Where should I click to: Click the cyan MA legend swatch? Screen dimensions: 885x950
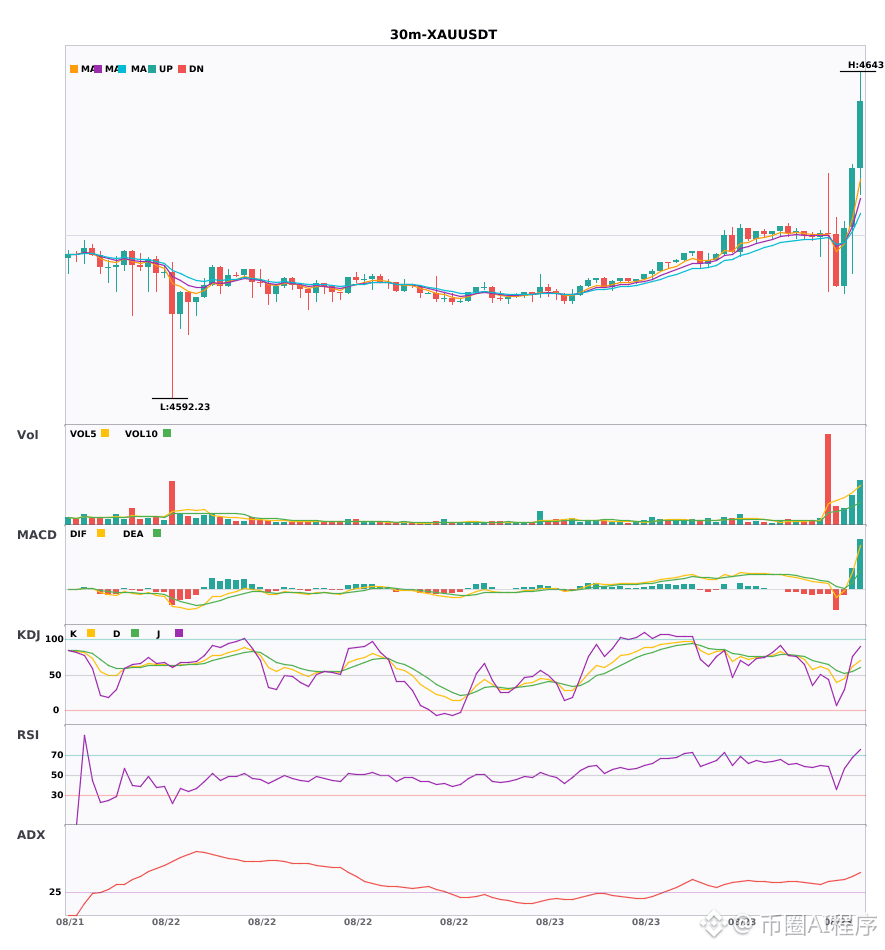122,69
